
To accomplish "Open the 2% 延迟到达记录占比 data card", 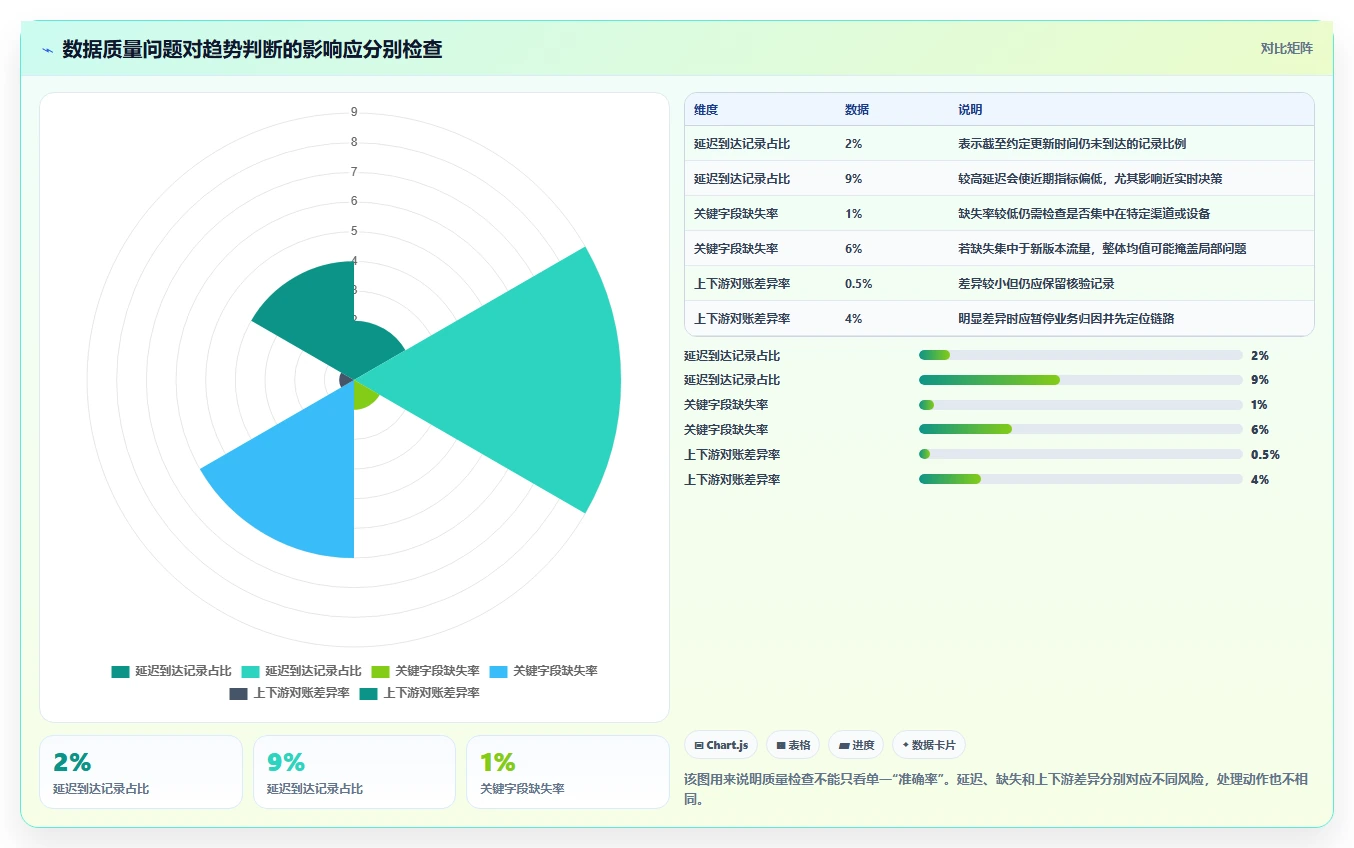I will 141,772.
